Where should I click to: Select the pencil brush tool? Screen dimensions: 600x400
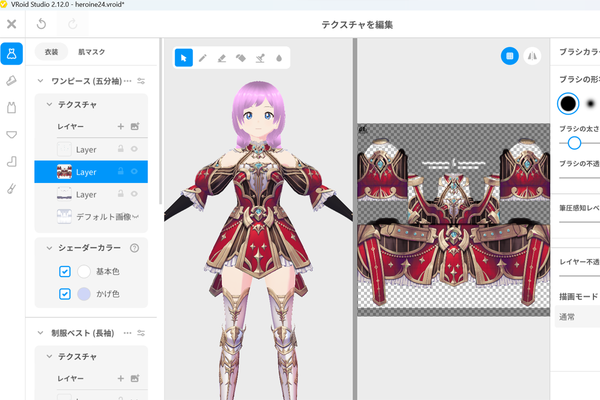(203, 58)
